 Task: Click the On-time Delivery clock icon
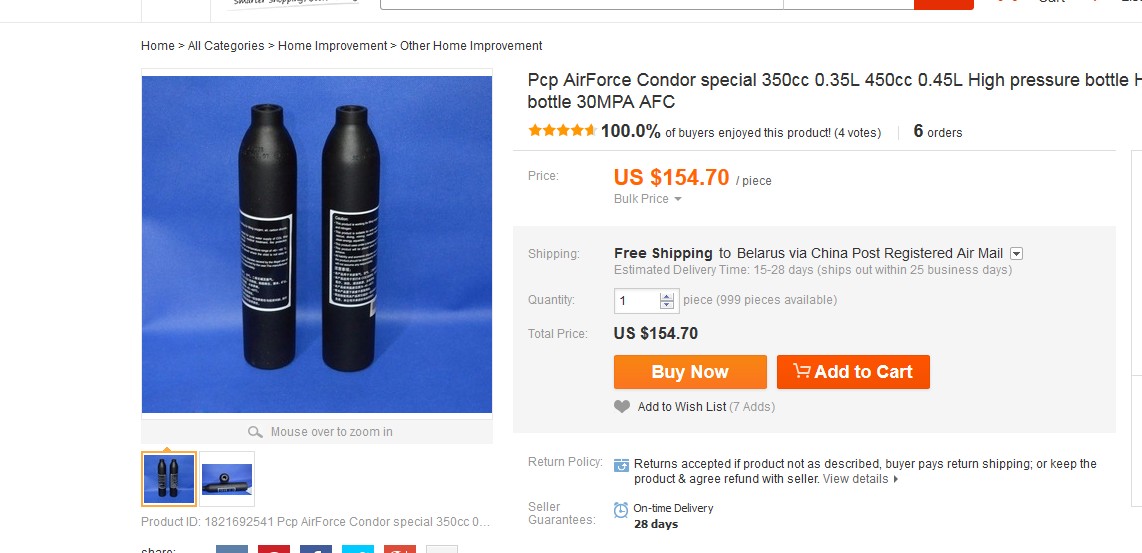pos(621,510)
